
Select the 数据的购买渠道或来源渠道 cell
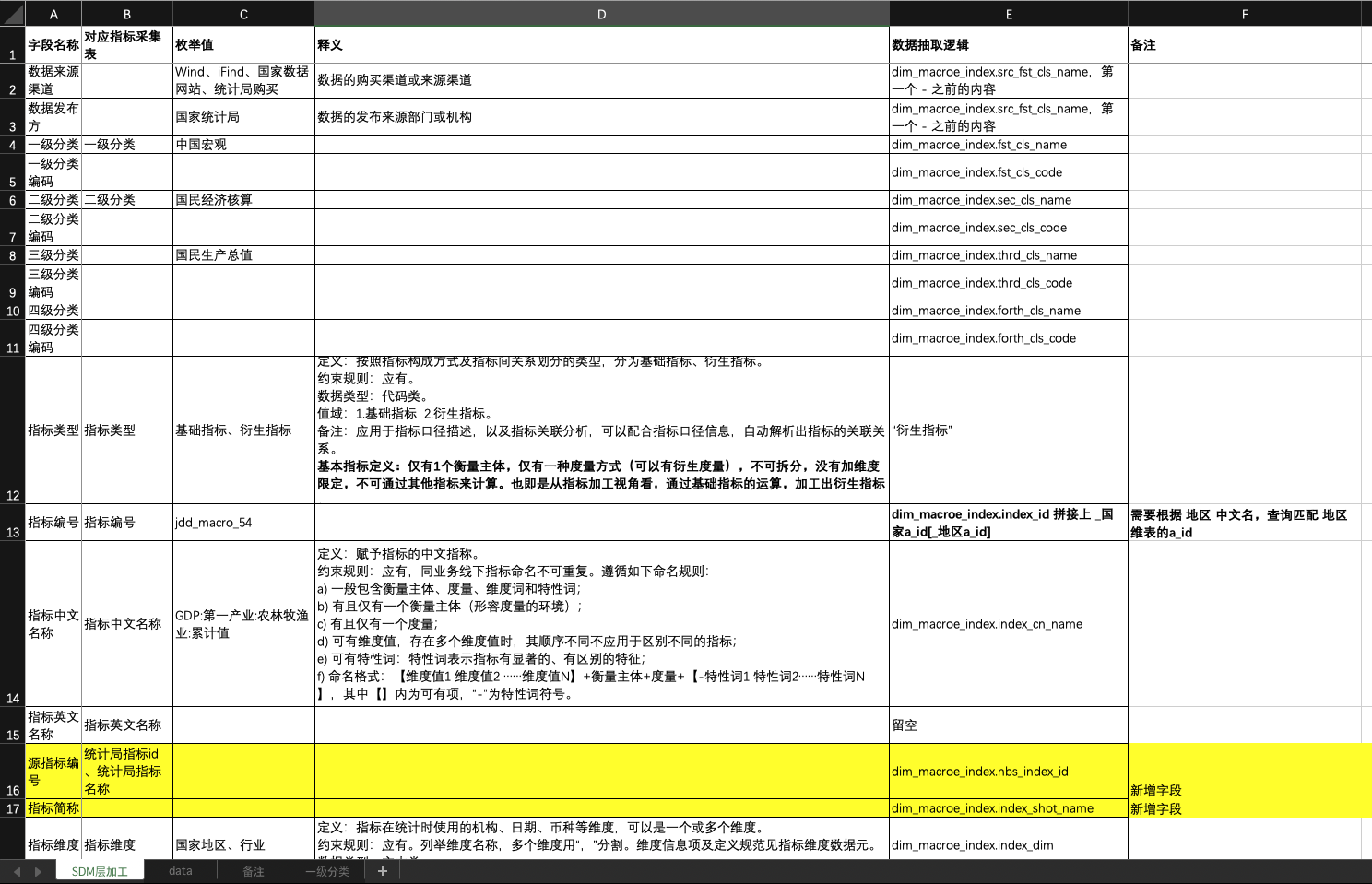pos(602,80)
